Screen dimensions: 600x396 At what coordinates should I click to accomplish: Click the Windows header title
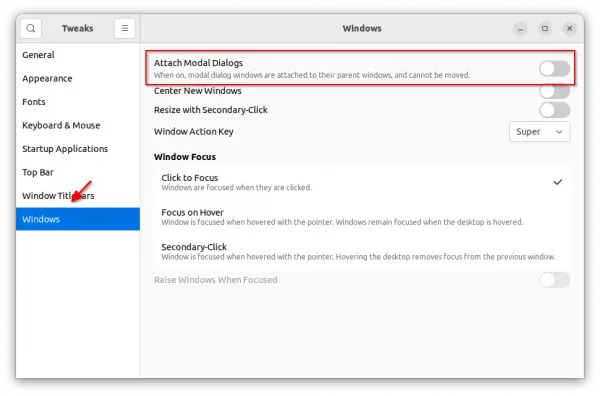tap(362, 28)
